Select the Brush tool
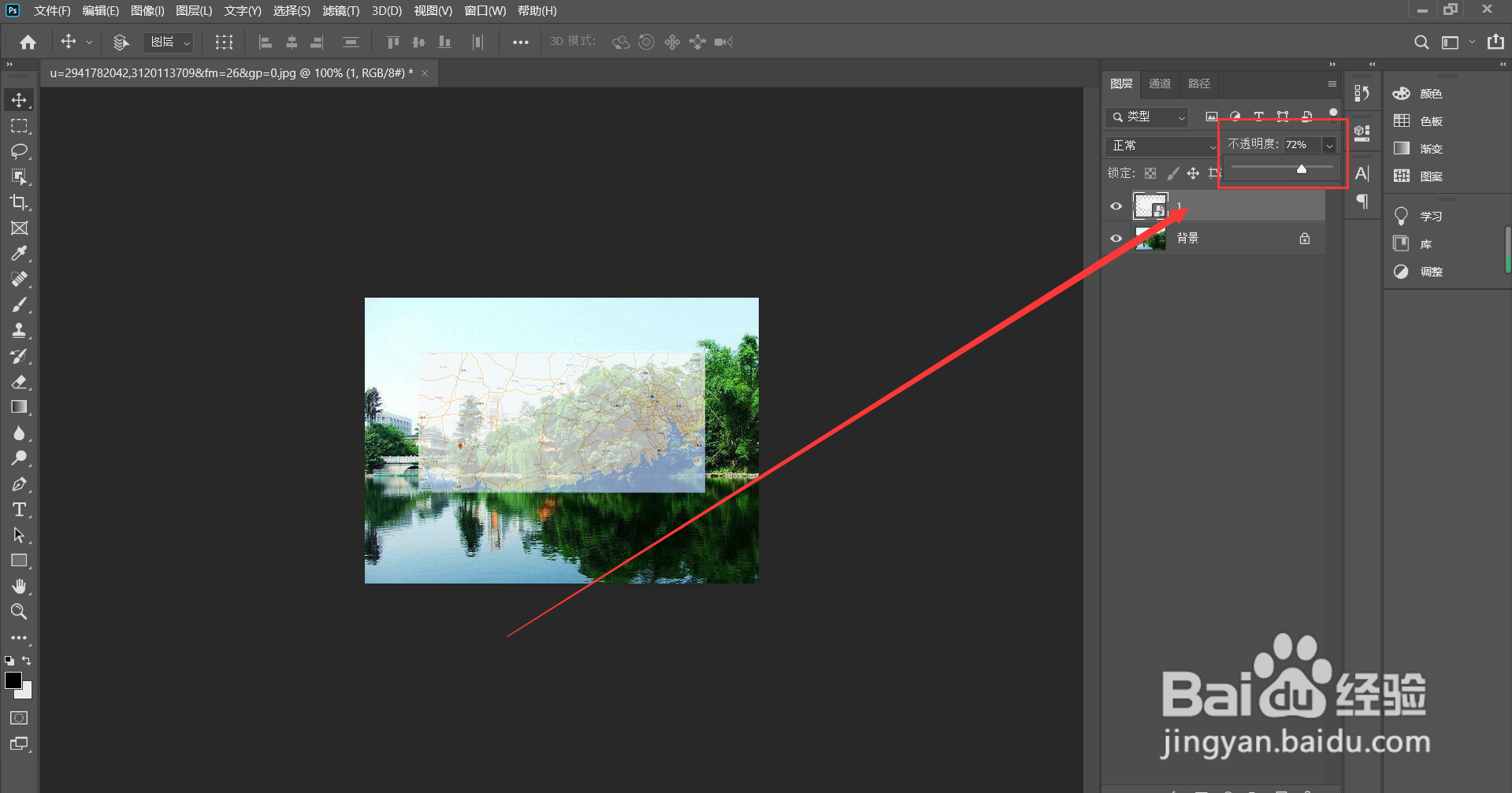Screen dimensions: 1512x793 [19, 305]
